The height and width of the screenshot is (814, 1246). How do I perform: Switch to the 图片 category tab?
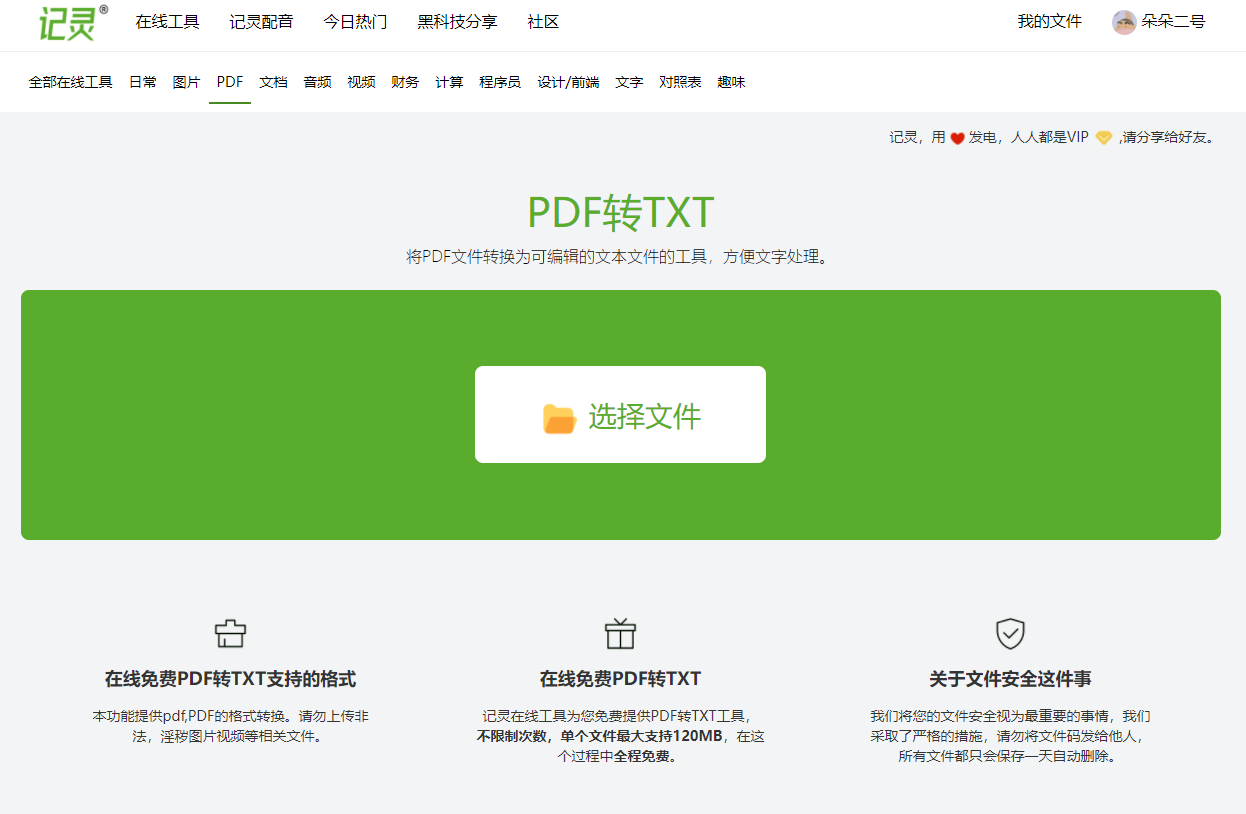coord(185,82)
